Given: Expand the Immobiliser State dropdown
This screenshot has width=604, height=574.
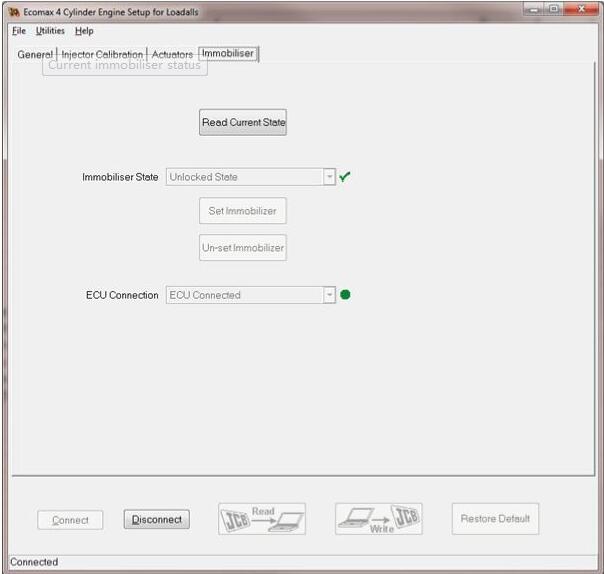Looking at the screenshot, I should [x=328, y=177].
